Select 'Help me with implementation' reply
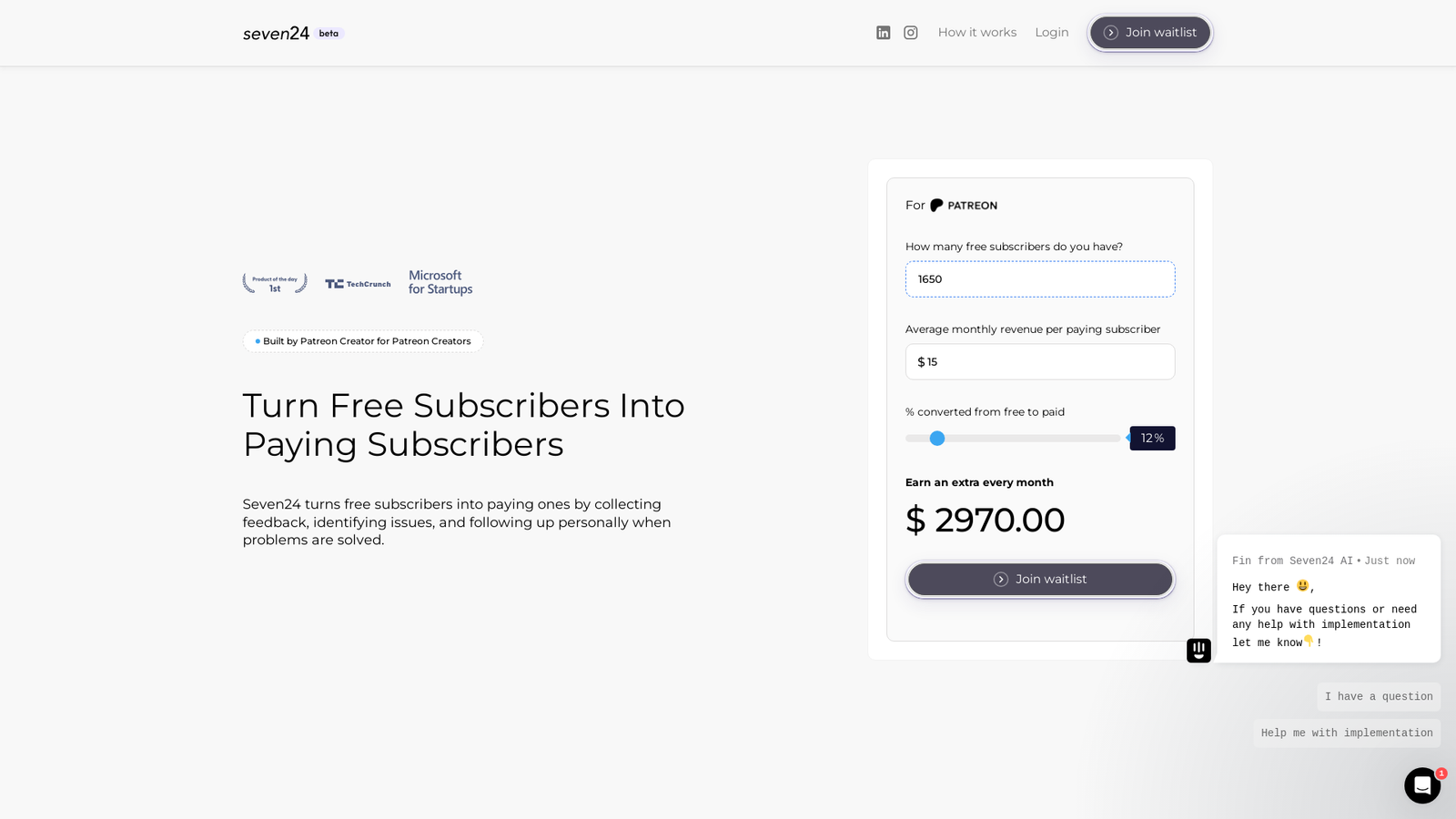Image resolution: width=1456 pixels, height=819 pixels. tap(1347, 733)
